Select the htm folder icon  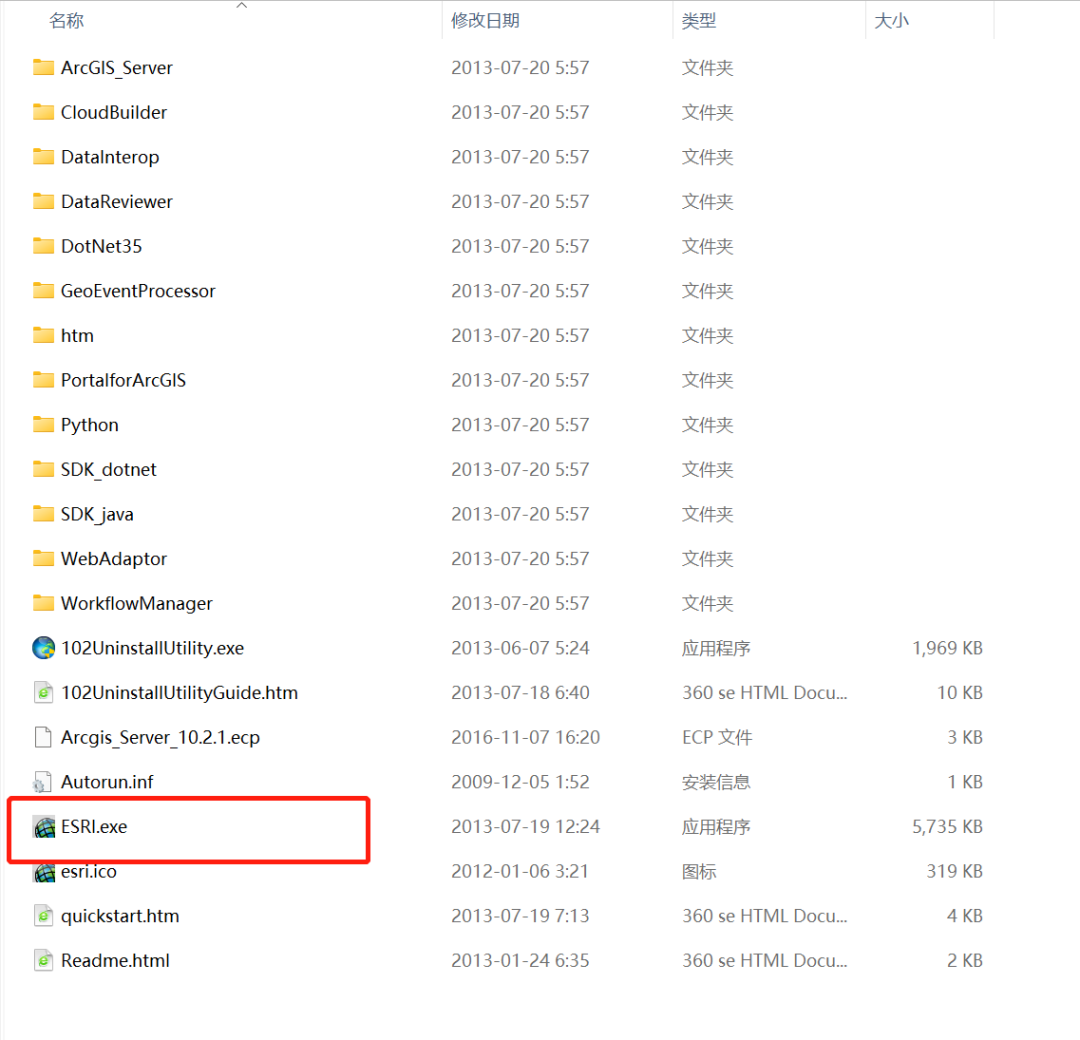click(43, 335)
